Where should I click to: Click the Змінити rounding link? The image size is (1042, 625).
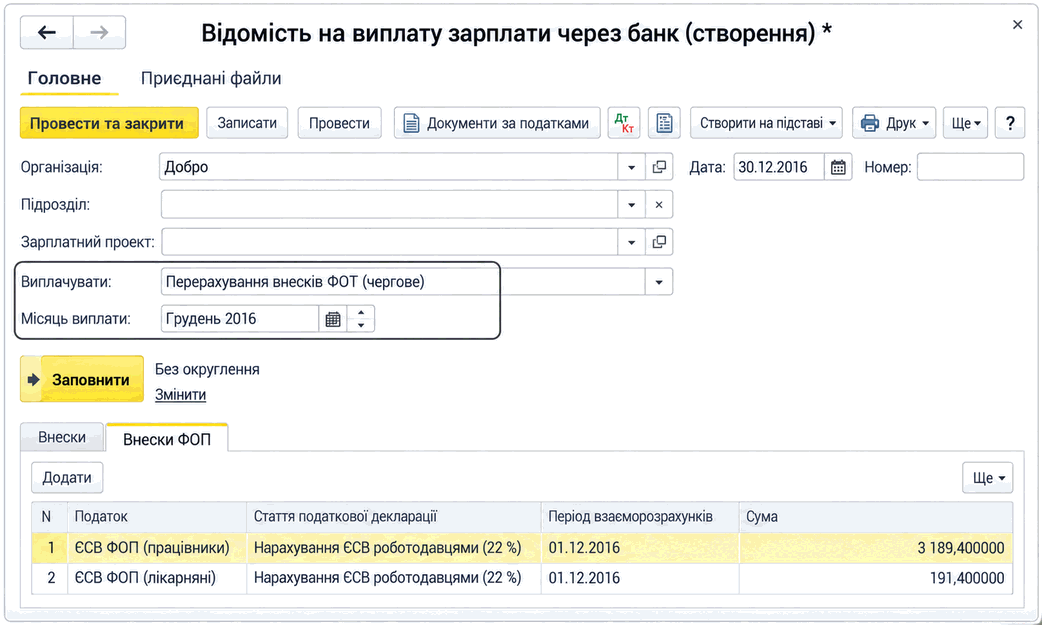coord(181,395)
